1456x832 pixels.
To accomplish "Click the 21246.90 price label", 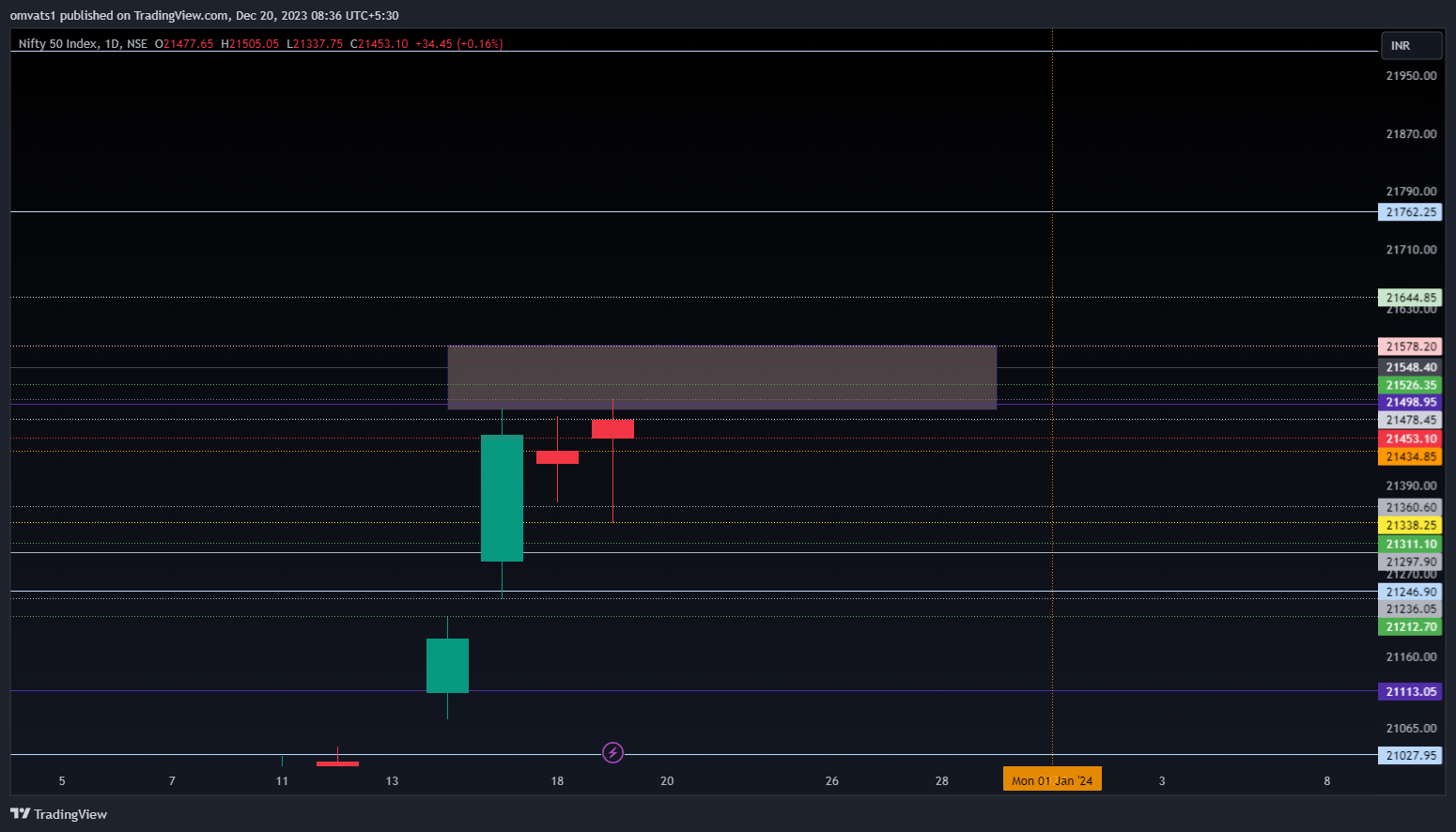I will [x=1410, y=592].
